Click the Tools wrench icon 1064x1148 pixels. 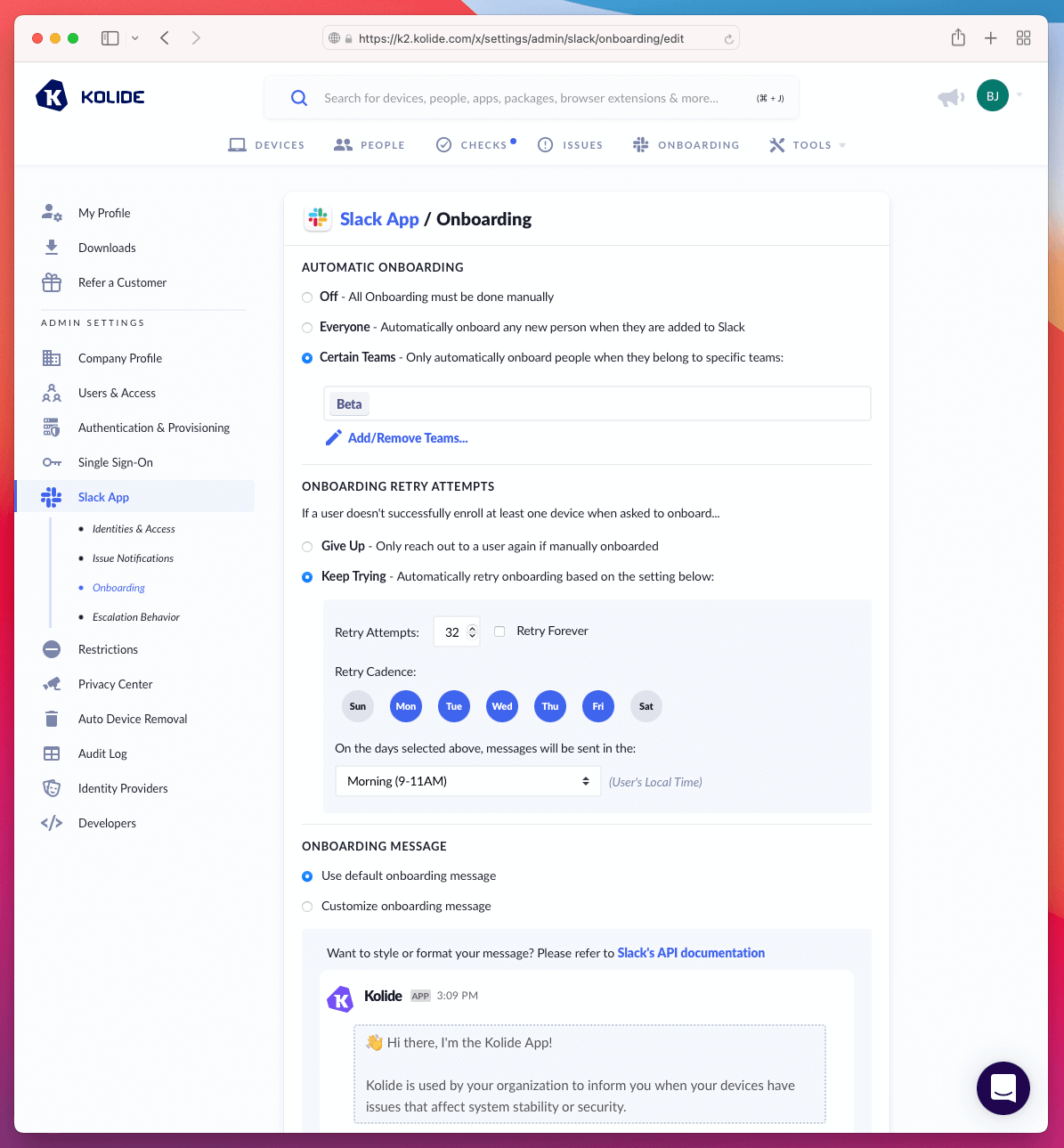pos(776,143)
